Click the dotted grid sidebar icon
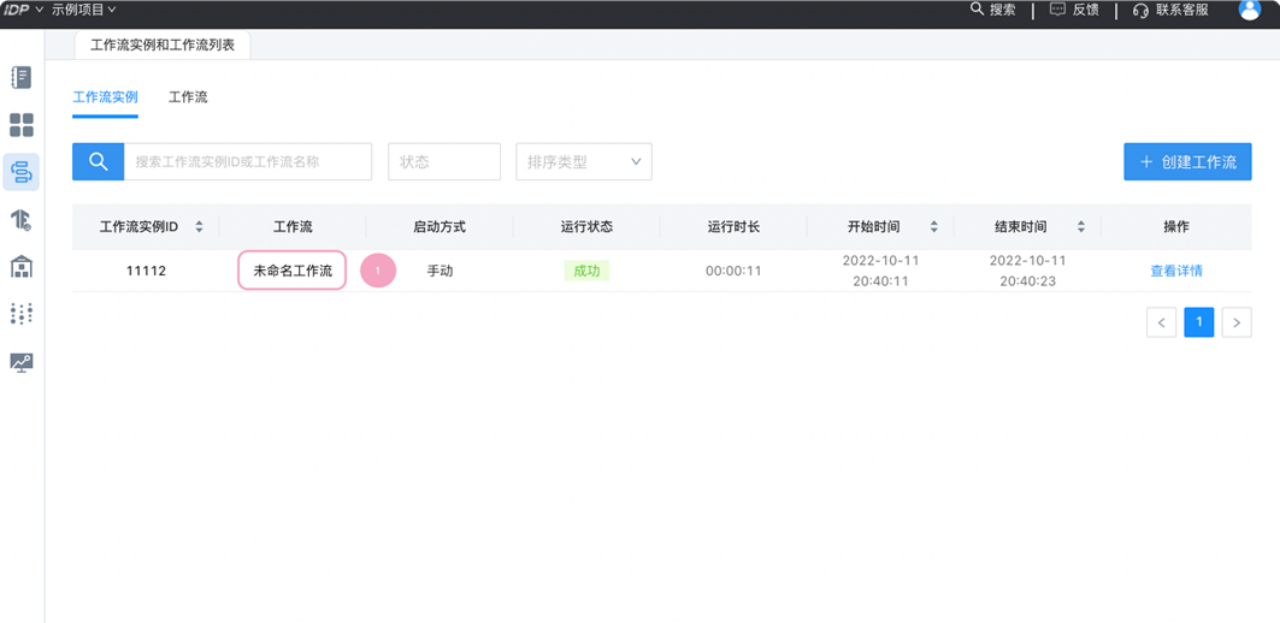The height and width of the screenshot is (623, 1280). [21, 314]
